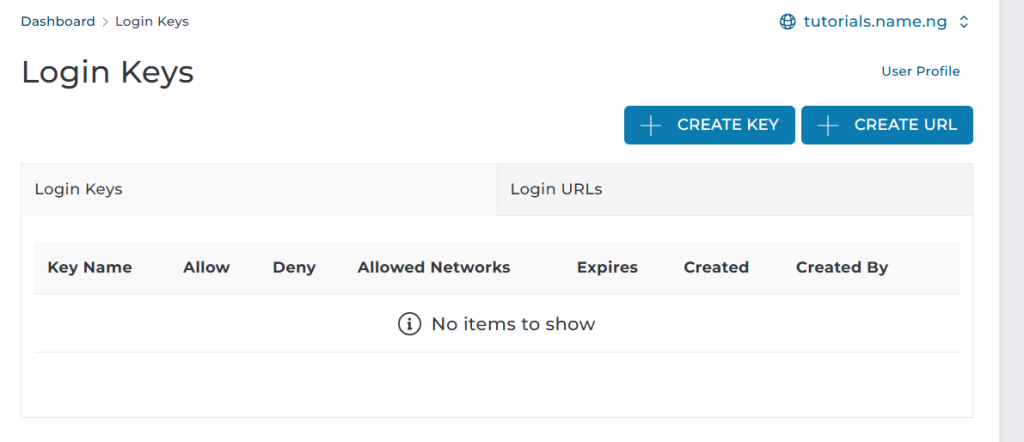The image size is (1024, 442).
Task: Click the info icon beside No items to show
Action: click(x=409, y=324)
